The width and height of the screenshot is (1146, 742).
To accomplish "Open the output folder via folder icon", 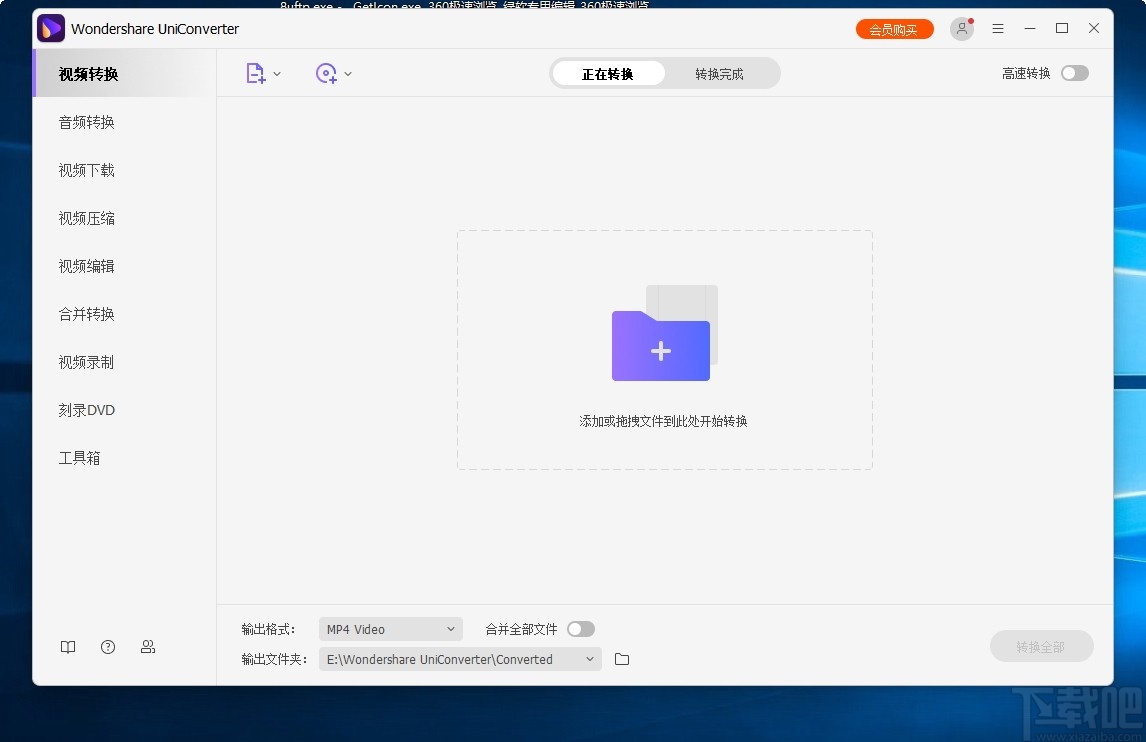I will pos(622,659).
